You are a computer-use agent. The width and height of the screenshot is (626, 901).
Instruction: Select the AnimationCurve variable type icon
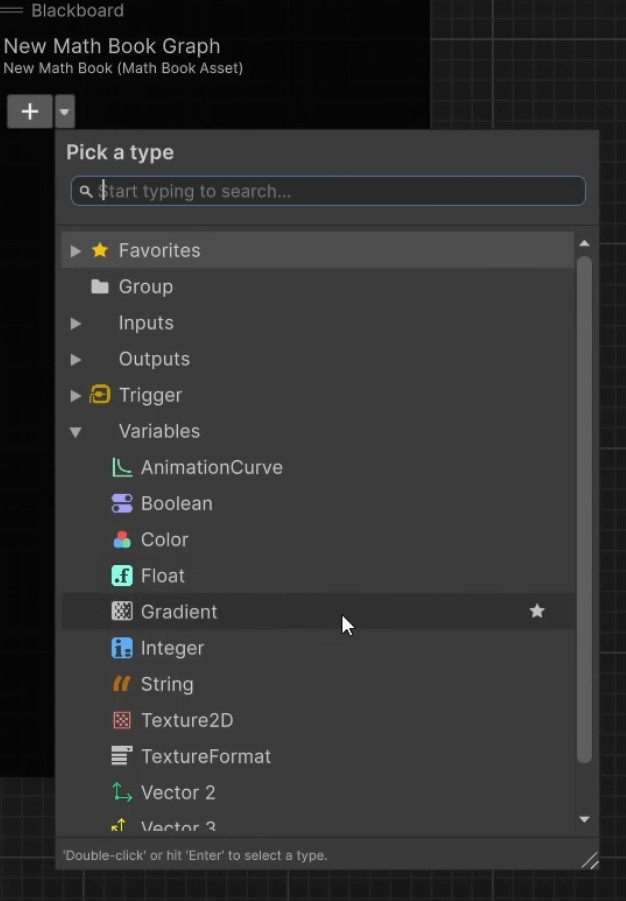point(120,467)
